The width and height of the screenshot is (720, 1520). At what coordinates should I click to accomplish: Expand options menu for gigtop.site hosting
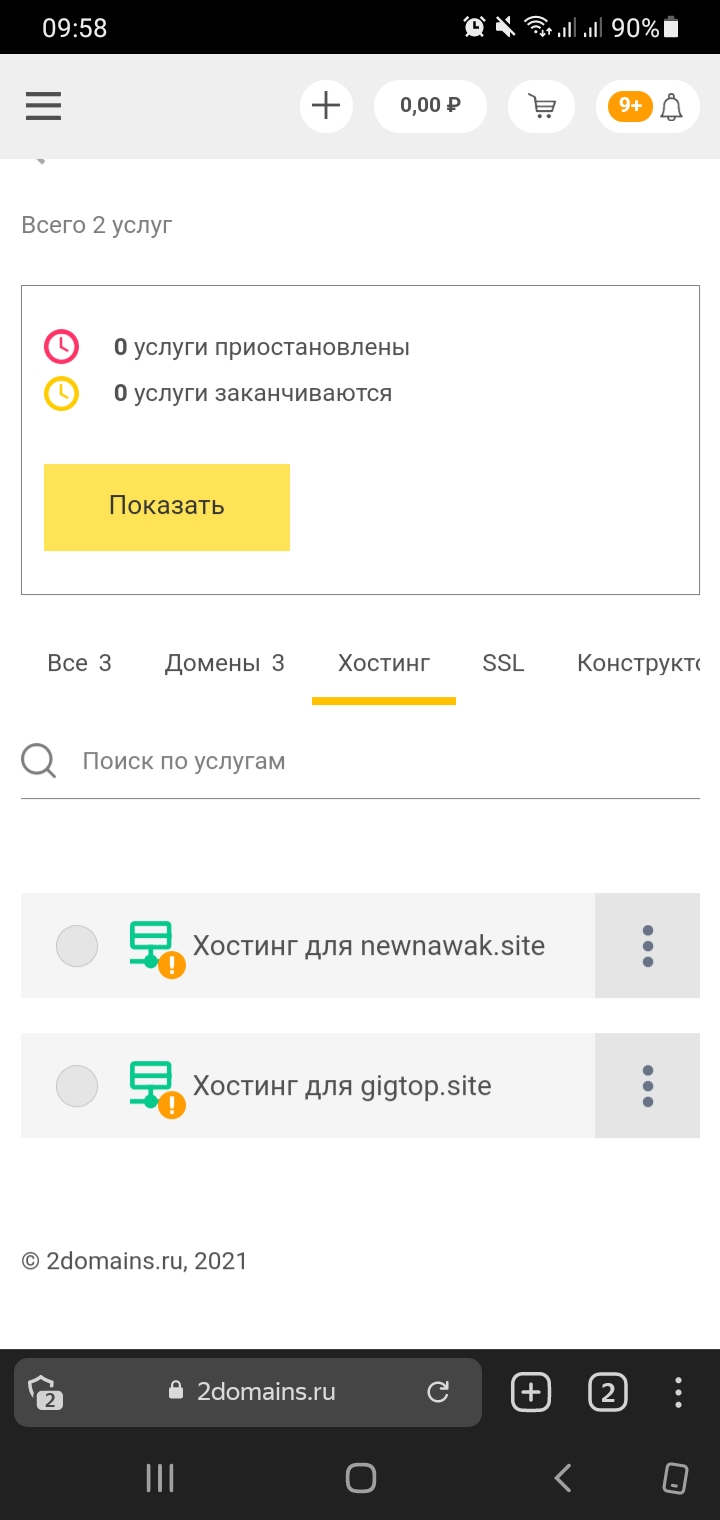[647, 1086]
